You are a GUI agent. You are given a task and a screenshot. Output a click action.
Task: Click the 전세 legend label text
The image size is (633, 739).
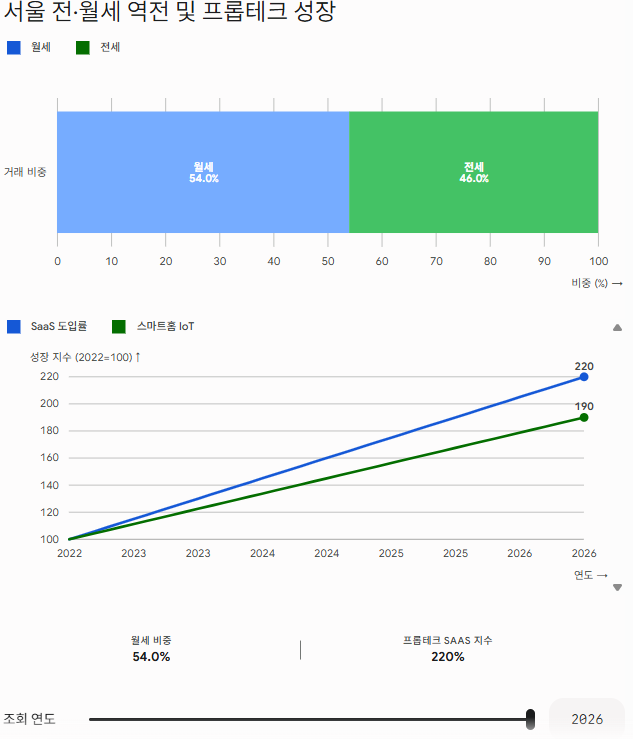point(110,47)
